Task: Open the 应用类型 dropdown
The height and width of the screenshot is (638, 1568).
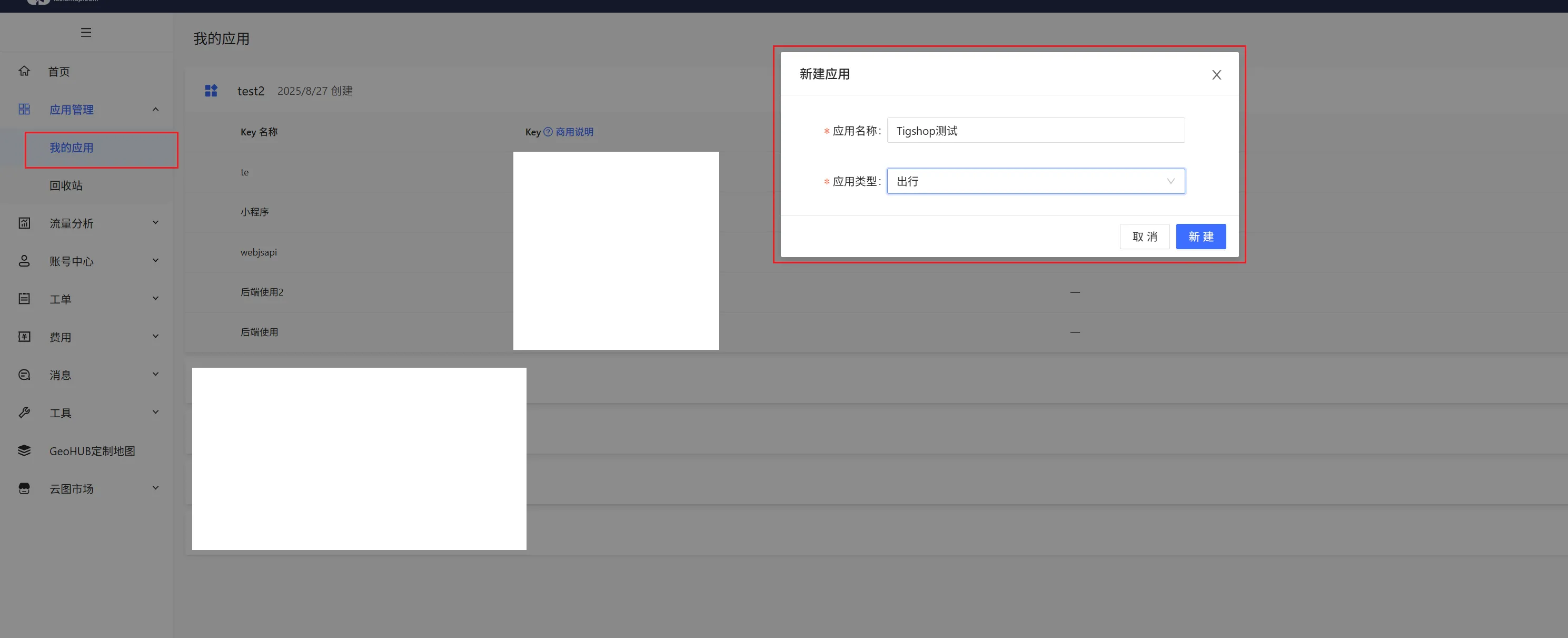Action: pos(1035,181)
